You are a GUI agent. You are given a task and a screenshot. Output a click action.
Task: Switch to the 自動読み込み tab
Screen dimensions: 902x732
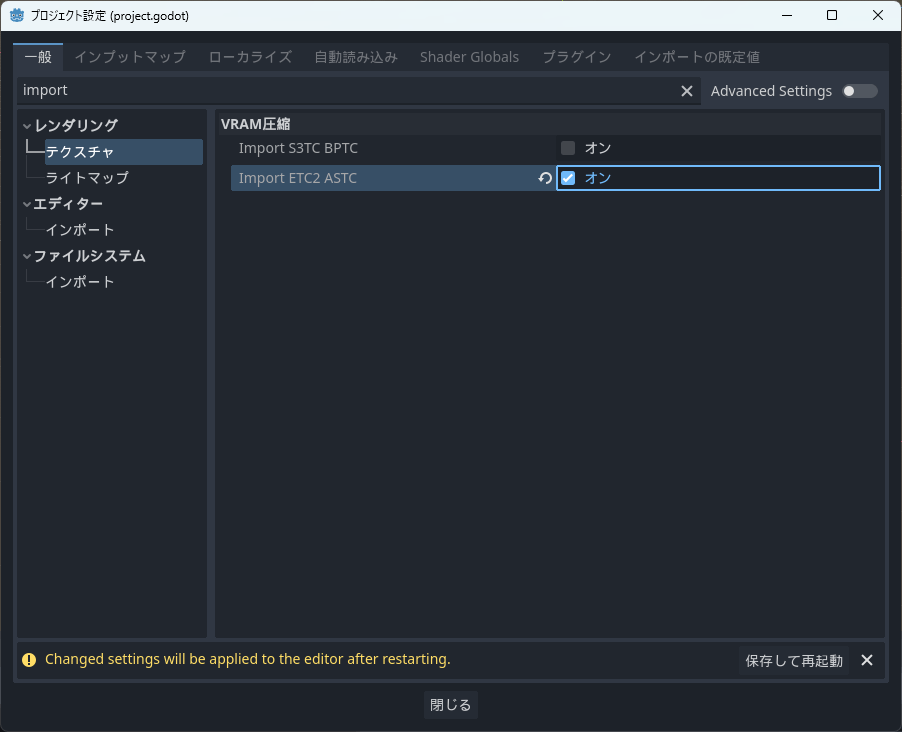(x=356, y=57)
